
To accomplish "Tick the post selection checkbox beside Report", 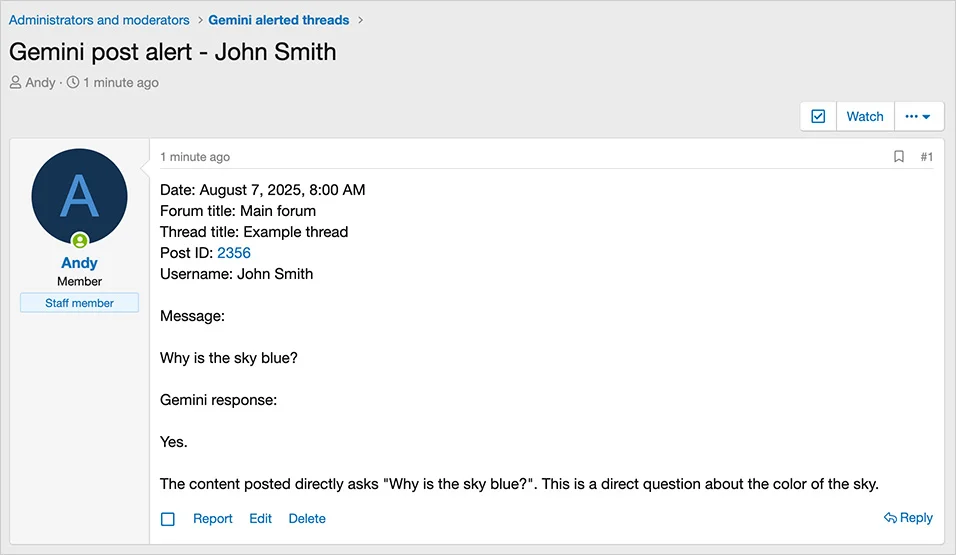I will 168,519.
